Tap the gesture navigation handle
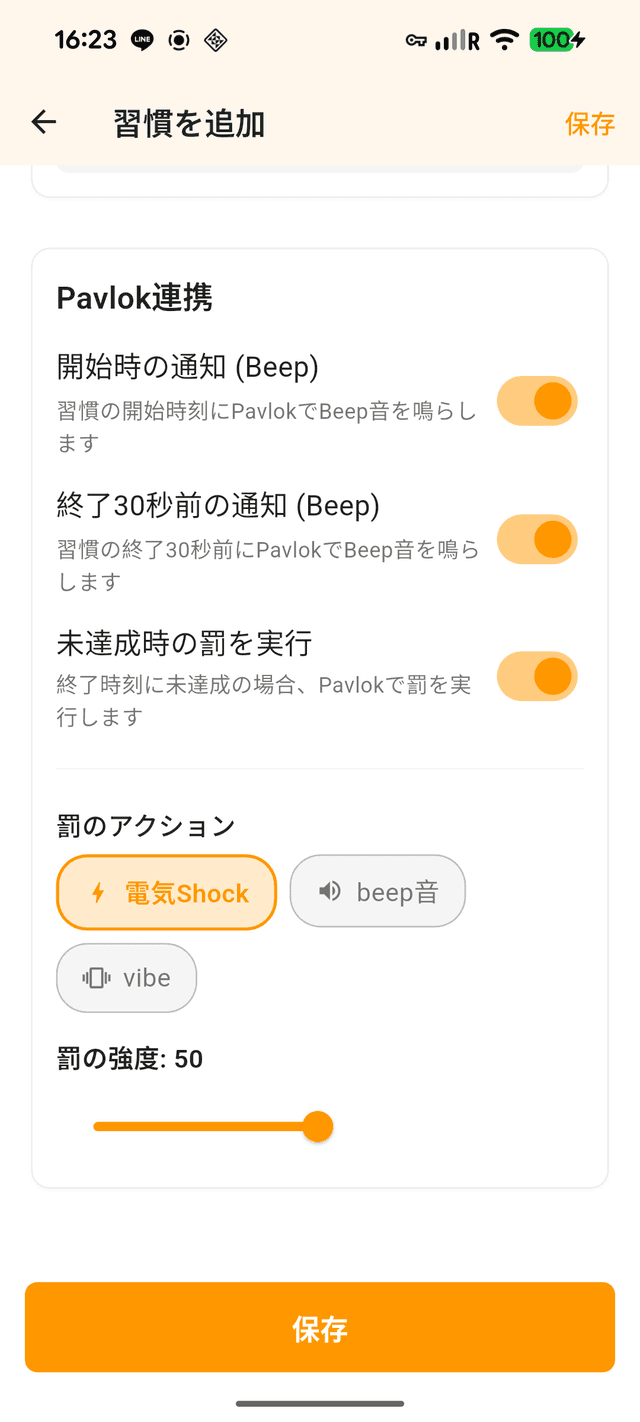640x1422 pixels. tap(320, 1406)
